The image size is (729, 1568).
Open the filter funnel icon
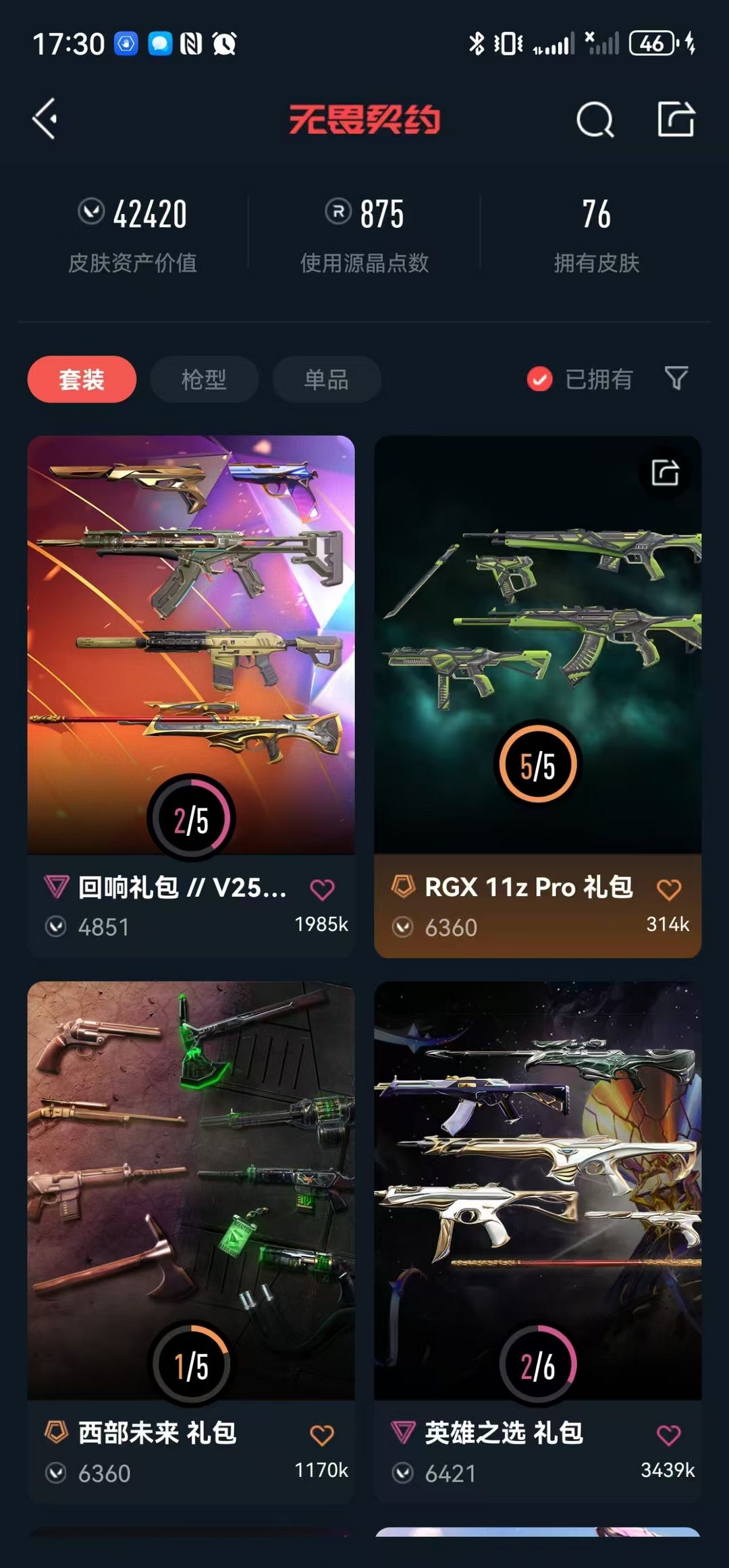coord(676,378)
